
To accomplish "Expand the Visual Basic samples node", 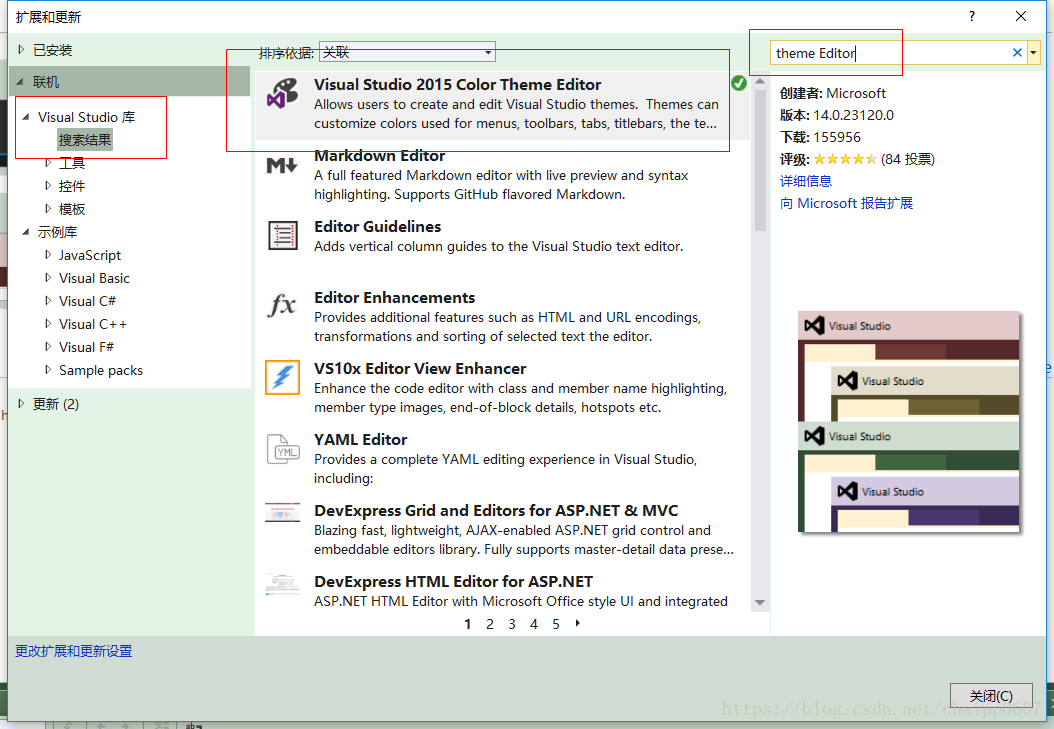I will [x=48, y=277].
